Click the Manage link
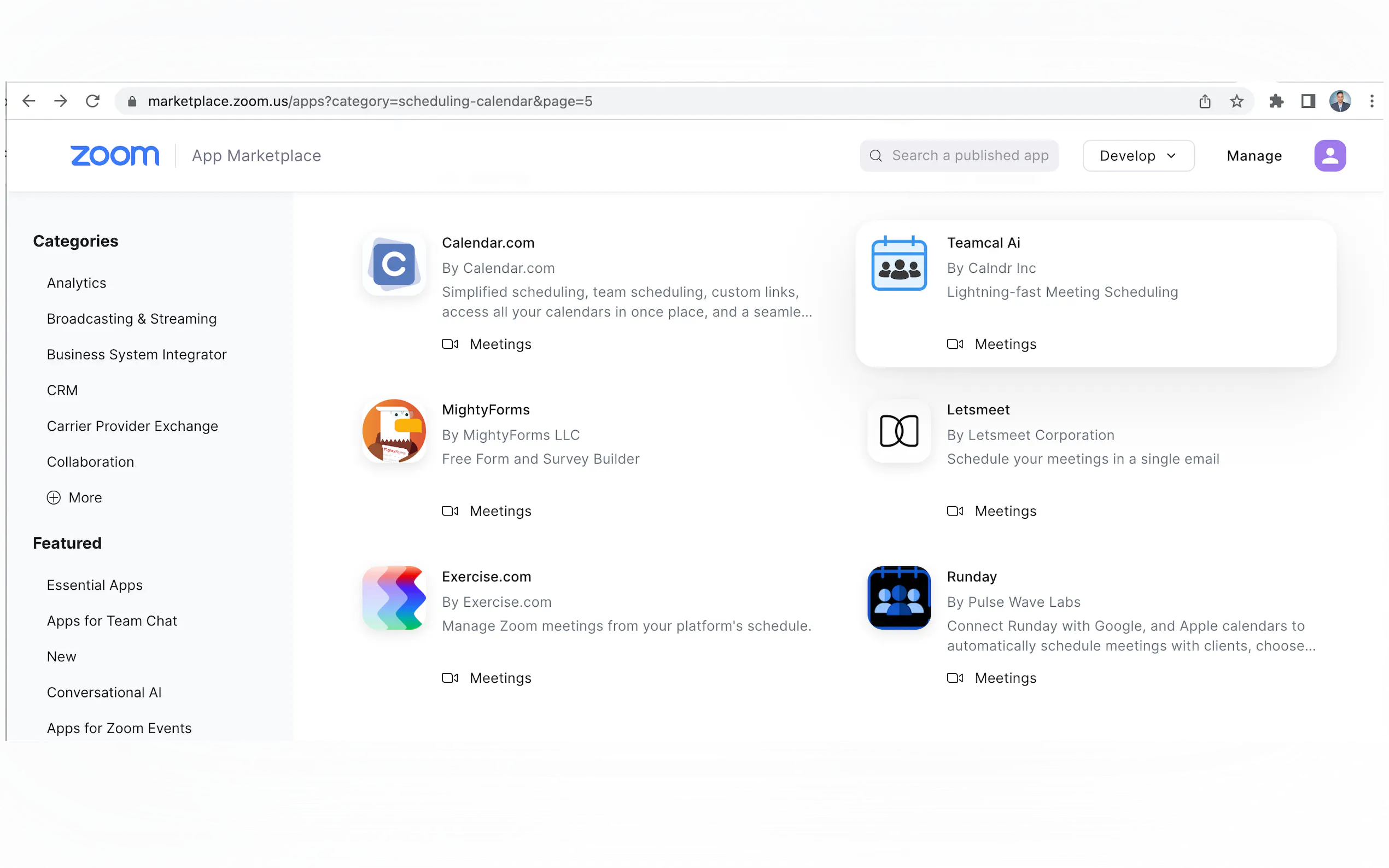1389x868 pixels. tap(1253, 156)
